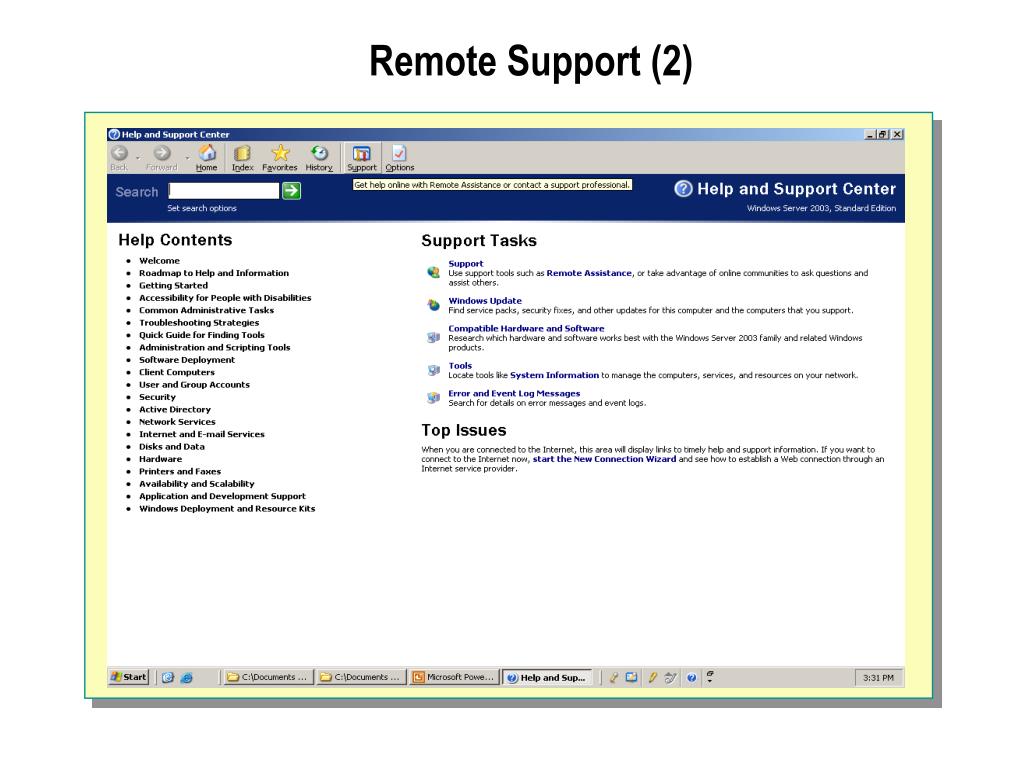Open Compatible Hardware and Software link
This screenshot has height=768, width=1024.
coord(526,328)
